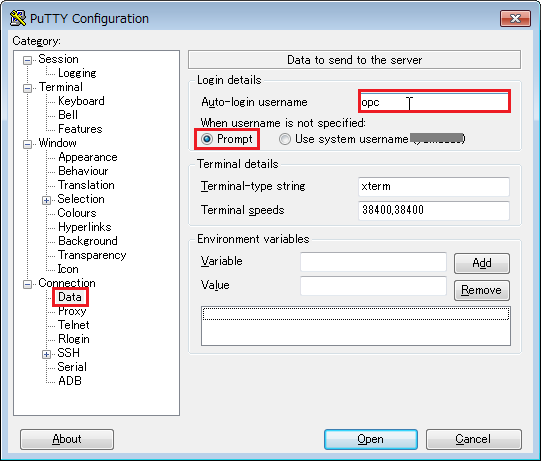
Task: Remove the selected environment variable
Action: [482, 290]
